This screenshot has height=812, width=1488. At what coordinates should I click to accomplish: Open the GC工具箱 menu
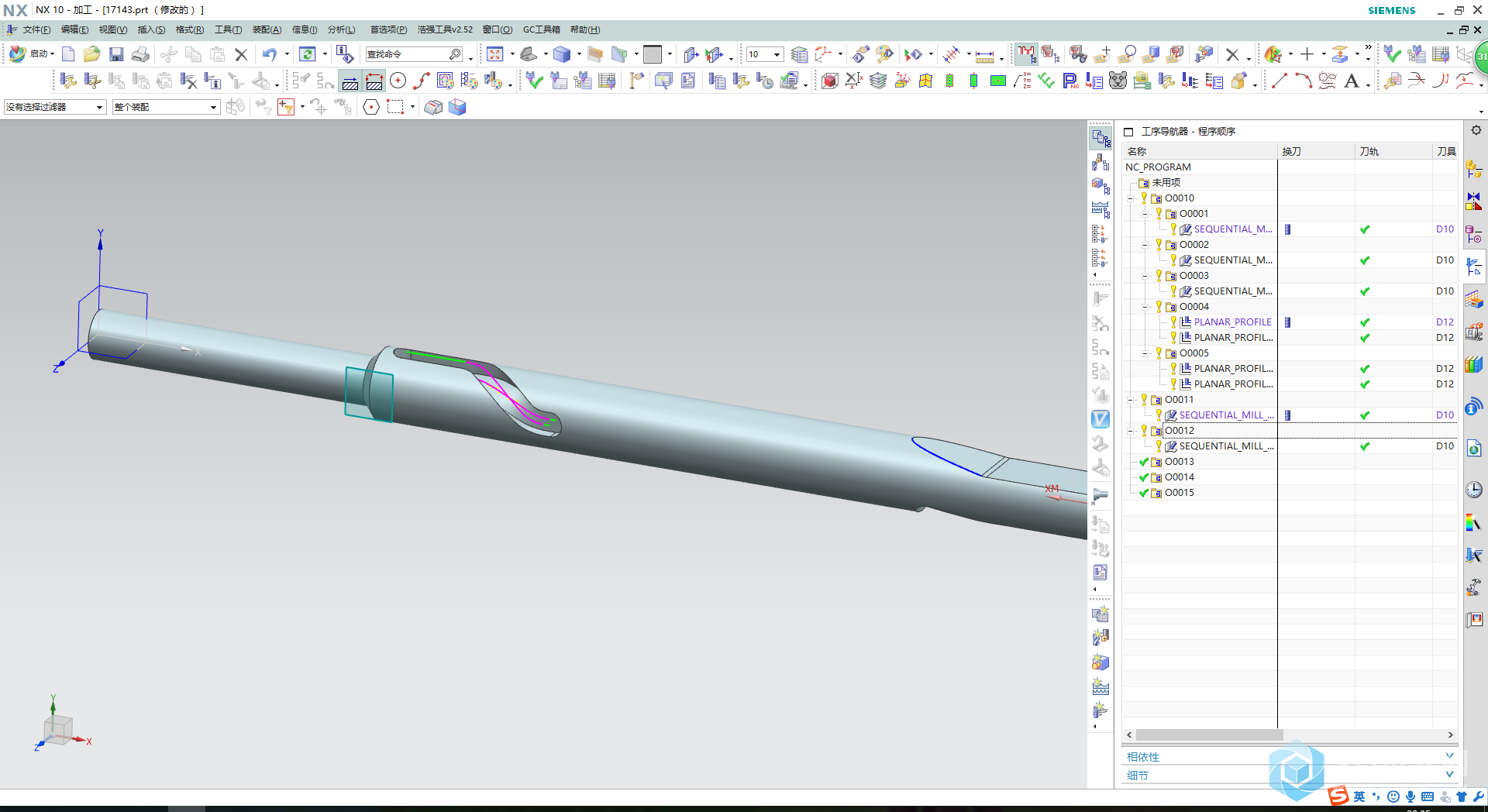(541, 29)
